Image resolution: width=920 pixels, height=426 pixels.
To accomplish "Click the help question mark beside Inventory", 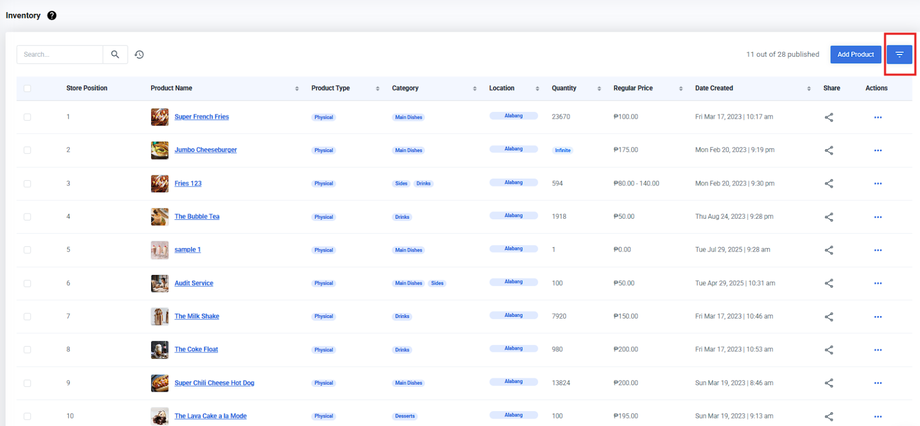I will pos(52,16).
